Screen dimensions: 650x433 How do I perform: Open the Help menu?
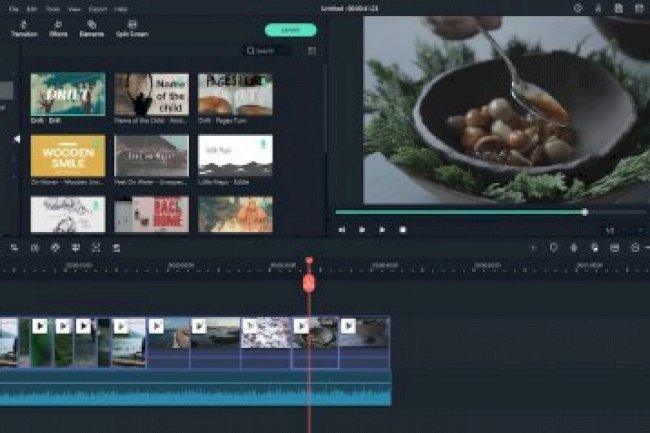(121, 9)
